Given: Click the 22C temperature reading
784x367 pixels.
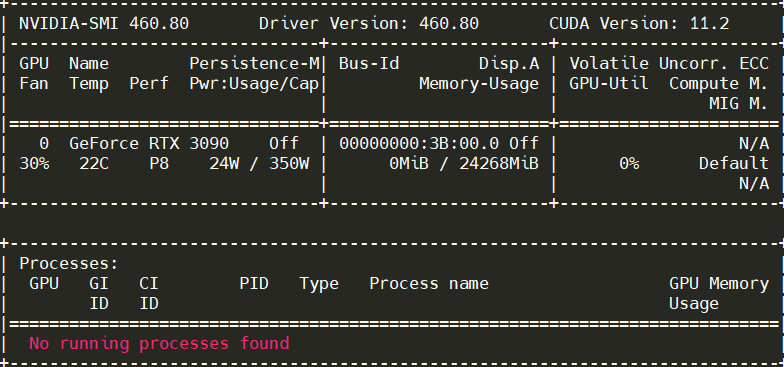Looking at the screenshot, I should pos(94,164).
